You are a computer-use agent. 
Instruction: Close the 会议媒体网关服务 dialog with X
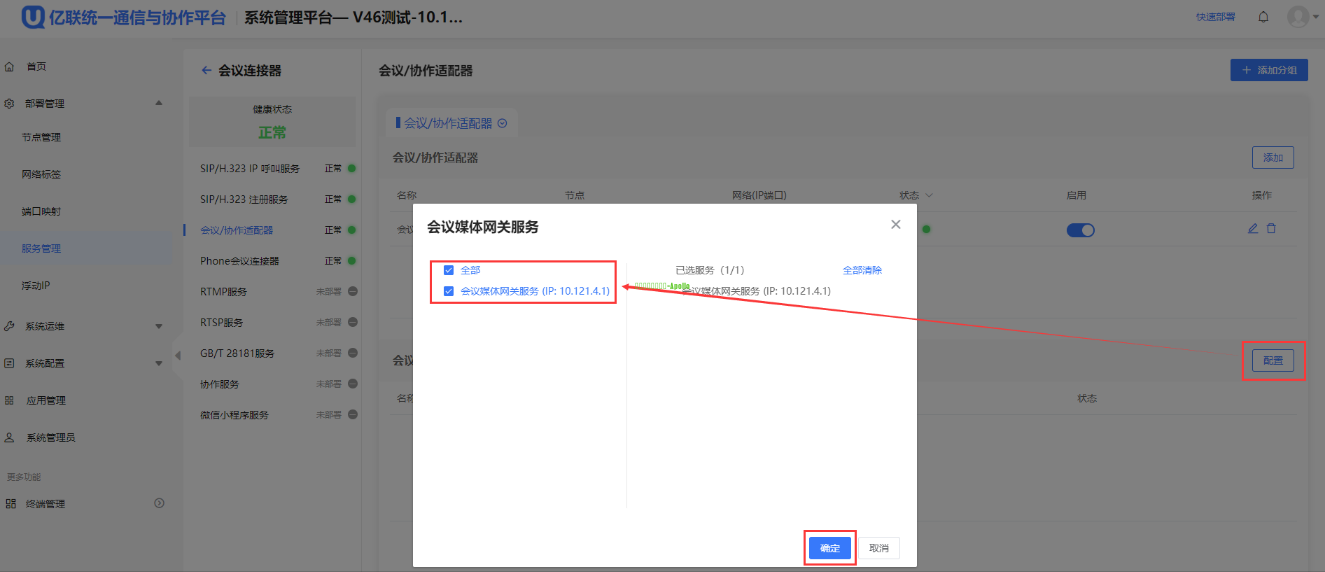[x=896, y=225]
